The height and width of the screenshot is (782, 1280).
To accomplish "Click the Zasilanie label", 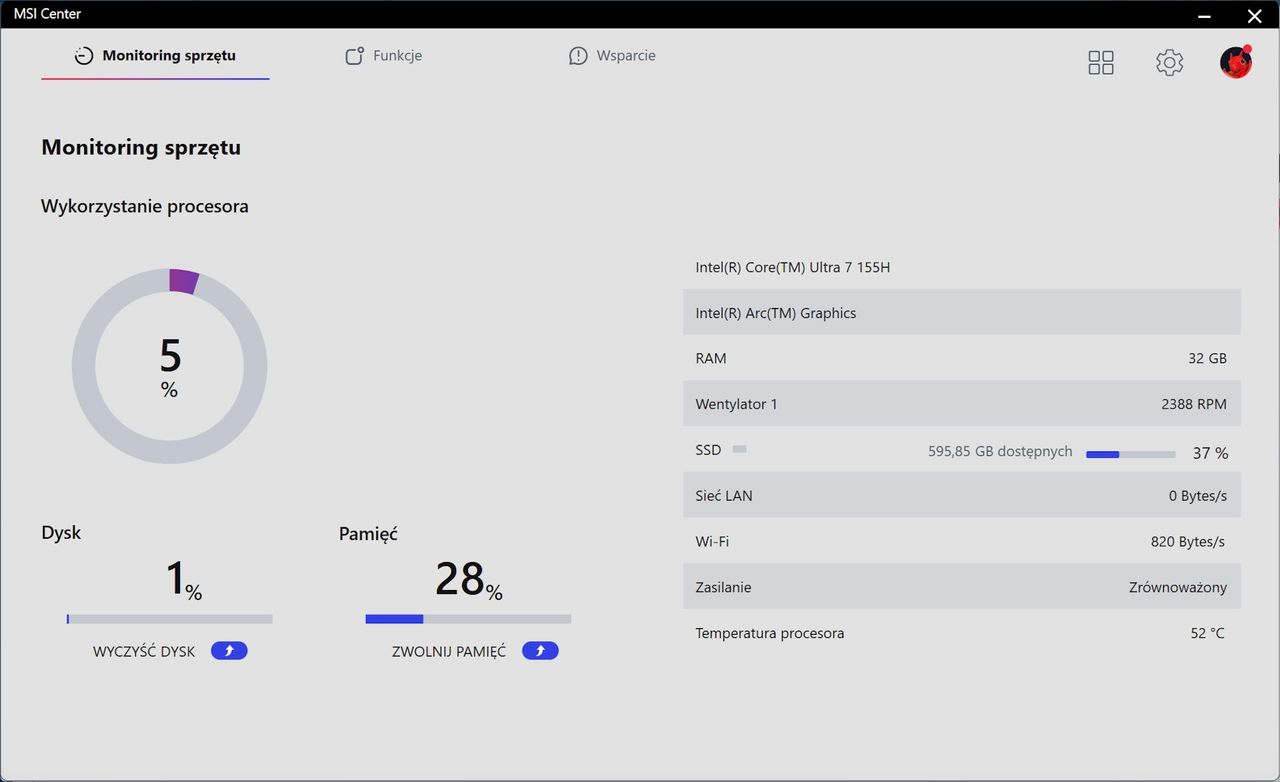I will 723,587.
